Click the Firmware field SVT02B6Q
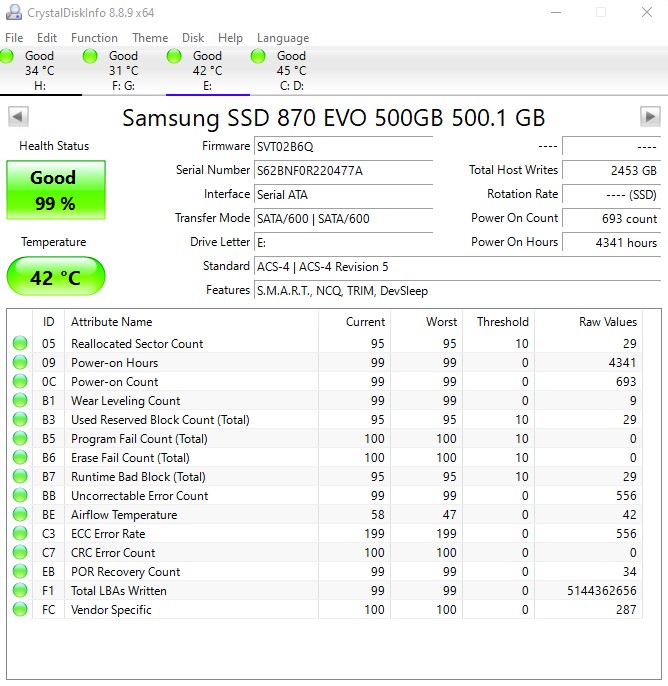 343,147
